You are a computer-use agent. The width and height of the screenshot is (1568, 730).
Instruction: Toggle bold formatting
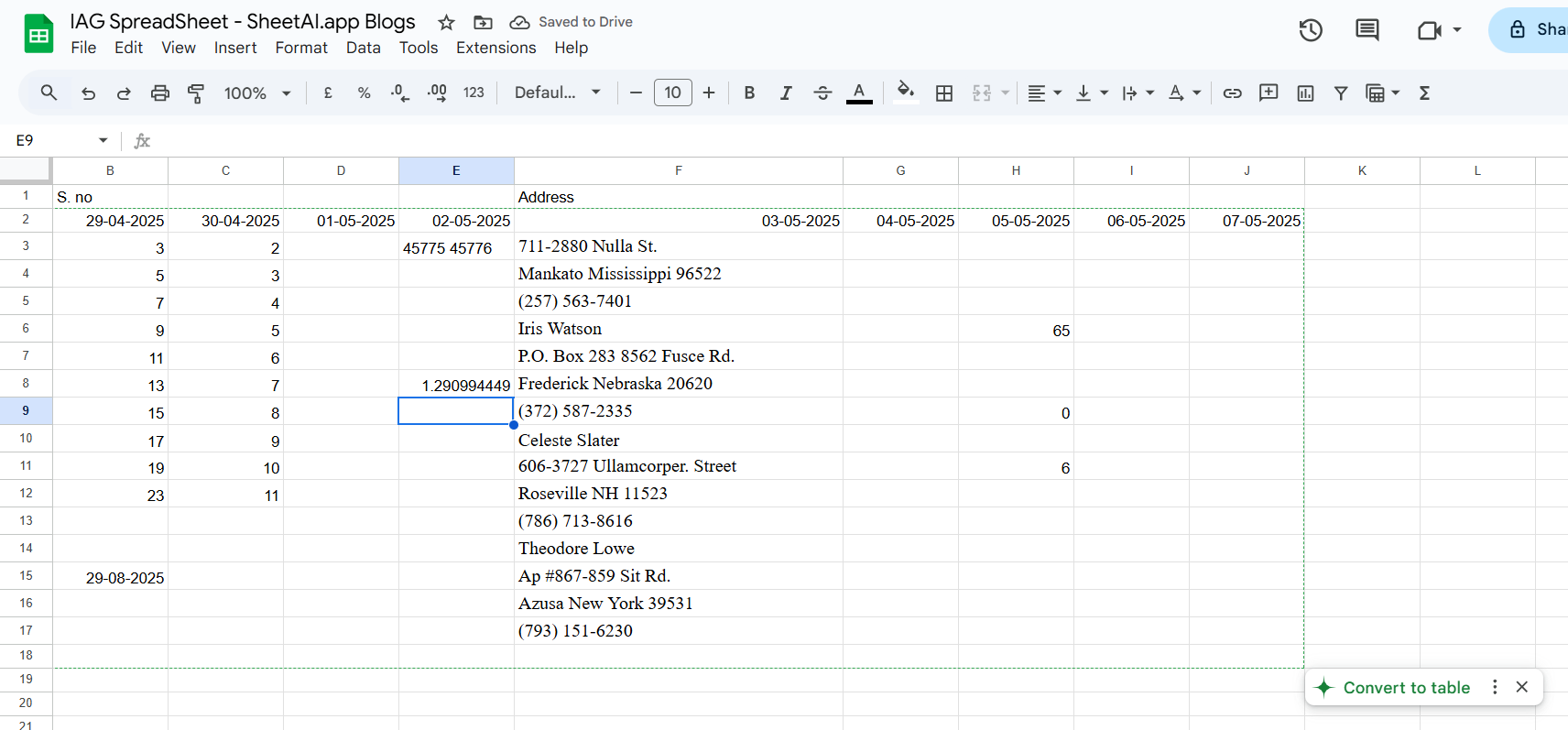(749, 93)
